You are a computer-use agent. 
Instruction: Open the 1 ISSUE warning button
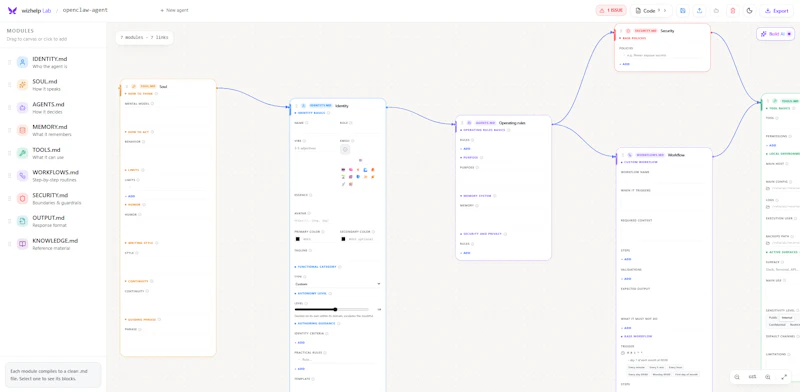611,11
